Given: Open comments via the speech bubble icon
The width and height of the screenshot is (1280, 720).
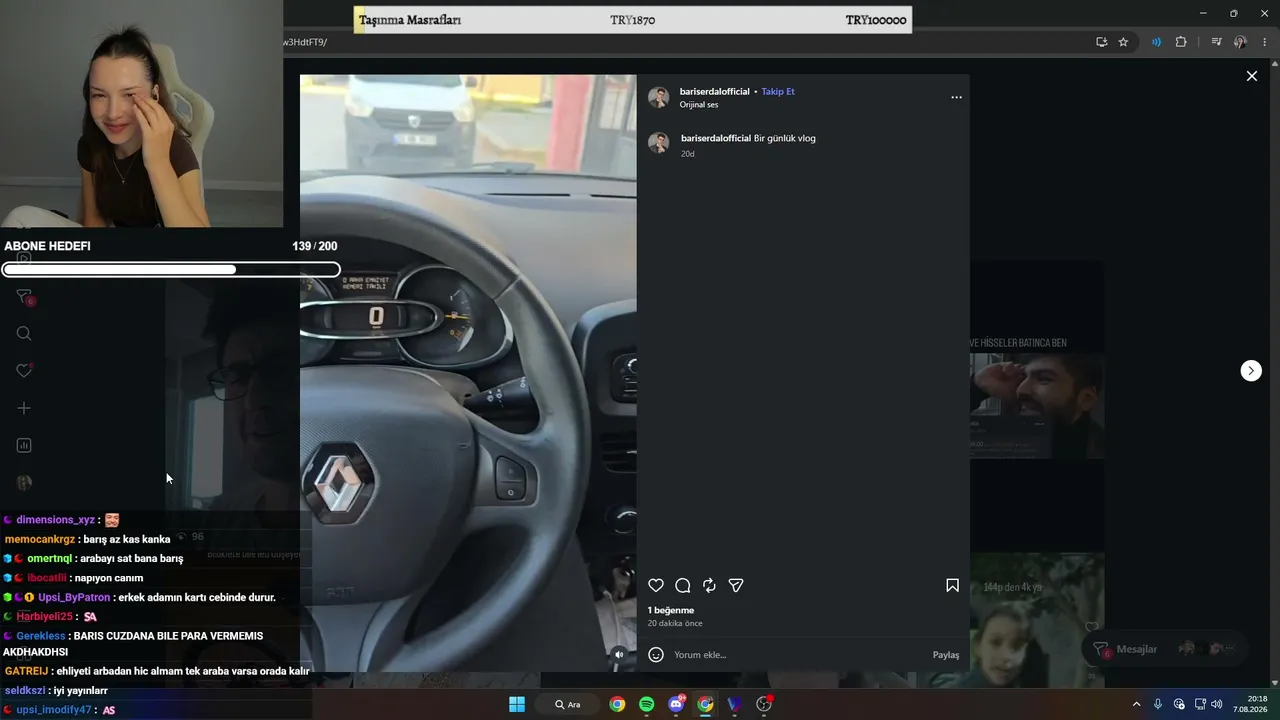Looking at the screenshot, I should click(683, 586).
